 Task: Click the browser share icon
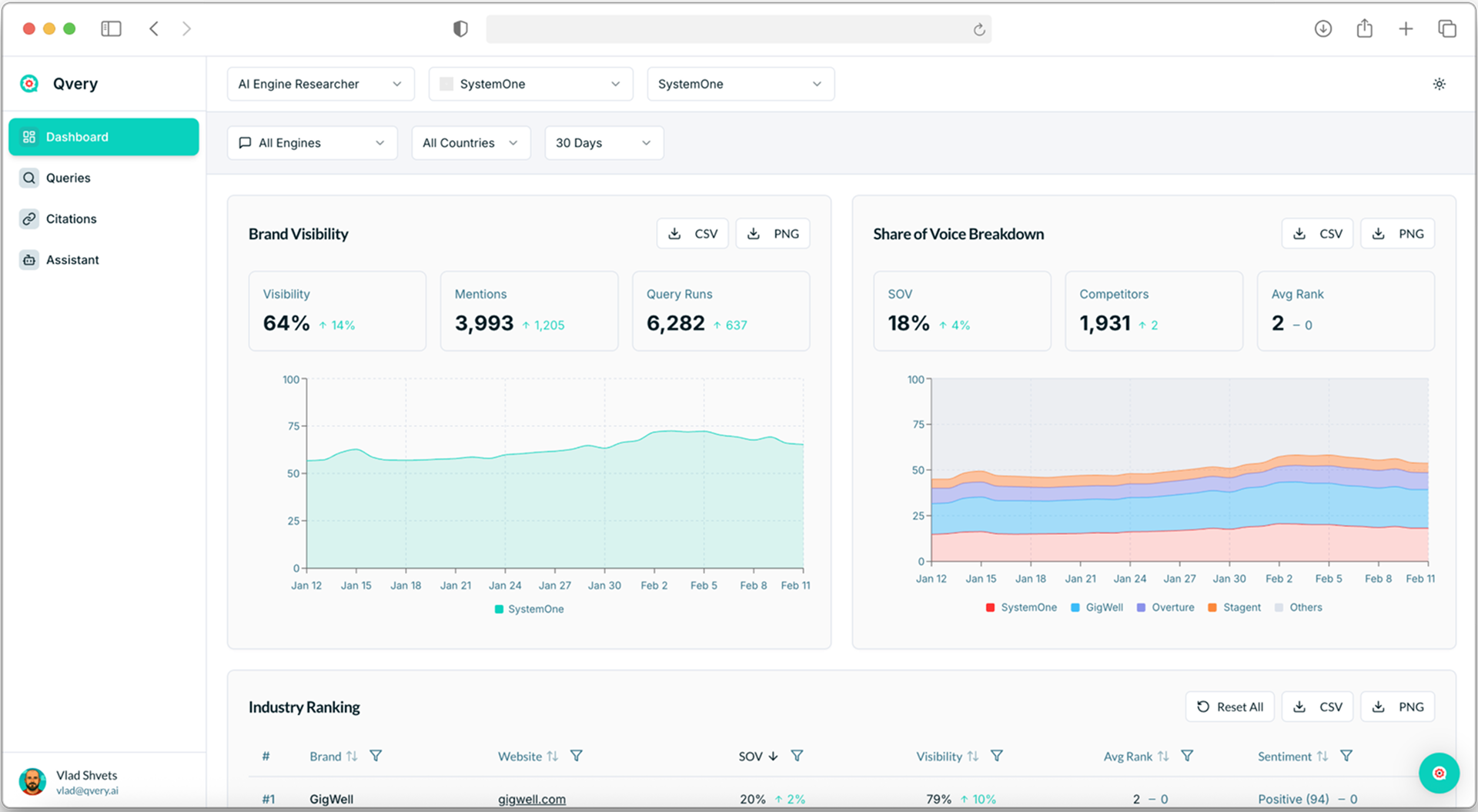[x=1365, y=28]
